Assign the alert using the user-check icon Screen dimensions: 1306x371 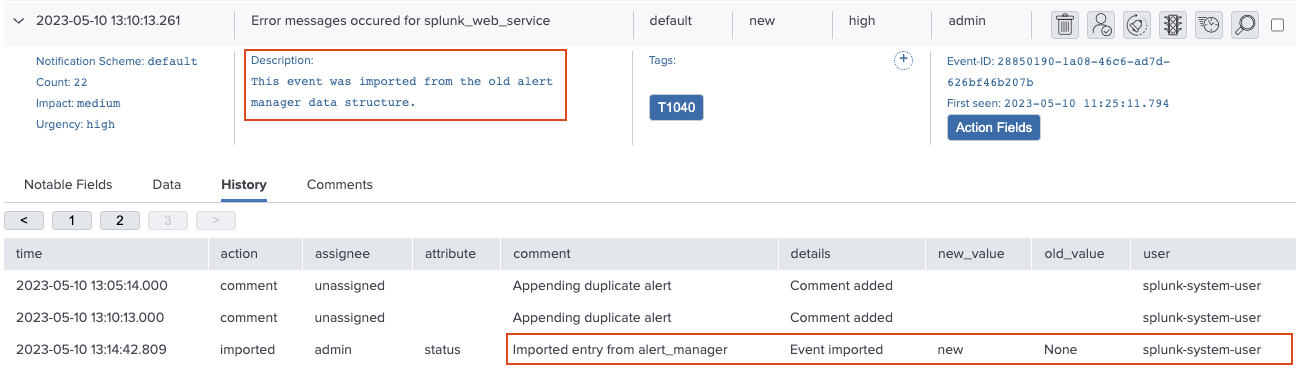coord(1101,24)
